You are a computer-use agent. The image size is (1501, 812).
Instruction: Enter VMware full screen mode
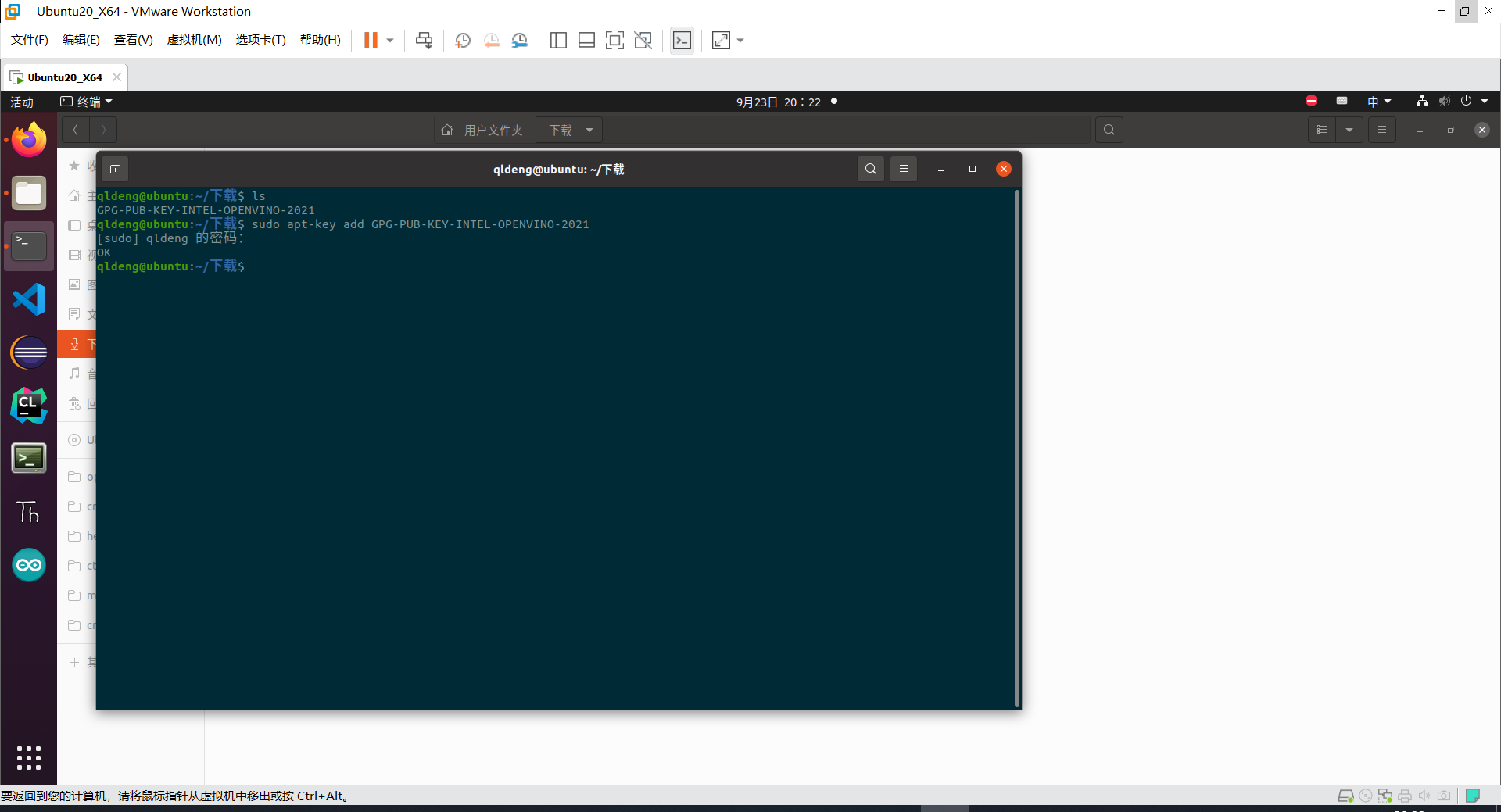tap(614, 41)
